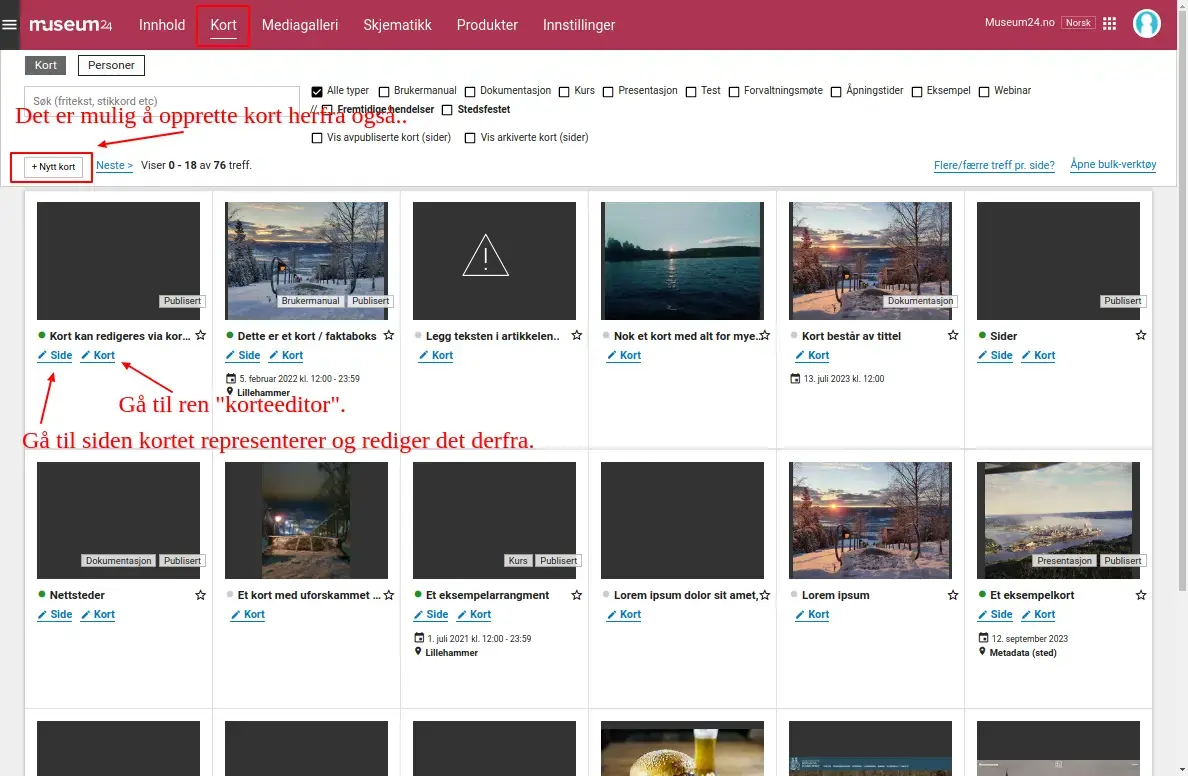1188x776 pixels.
Task: Favorite the "Et eksempelarrangment" card
Action: pyautogui.click(x=577, y=595)
